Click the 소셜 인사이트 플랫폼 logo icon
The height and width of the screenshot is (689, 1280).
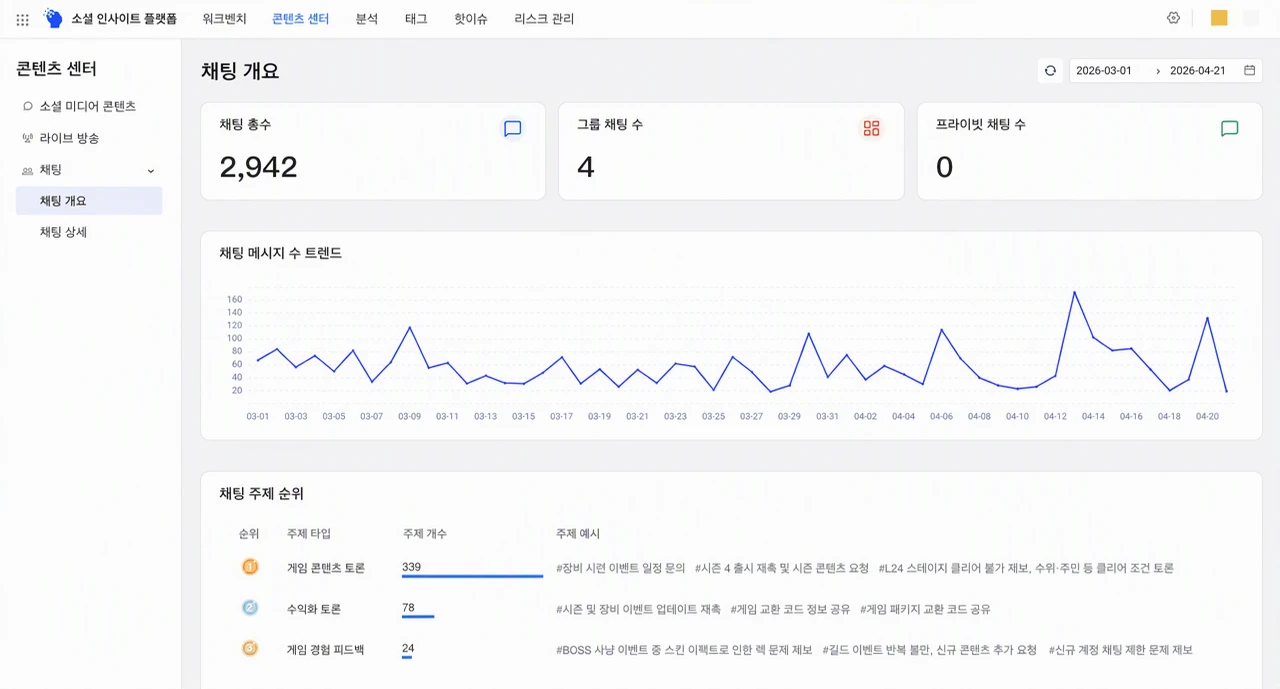53,18
